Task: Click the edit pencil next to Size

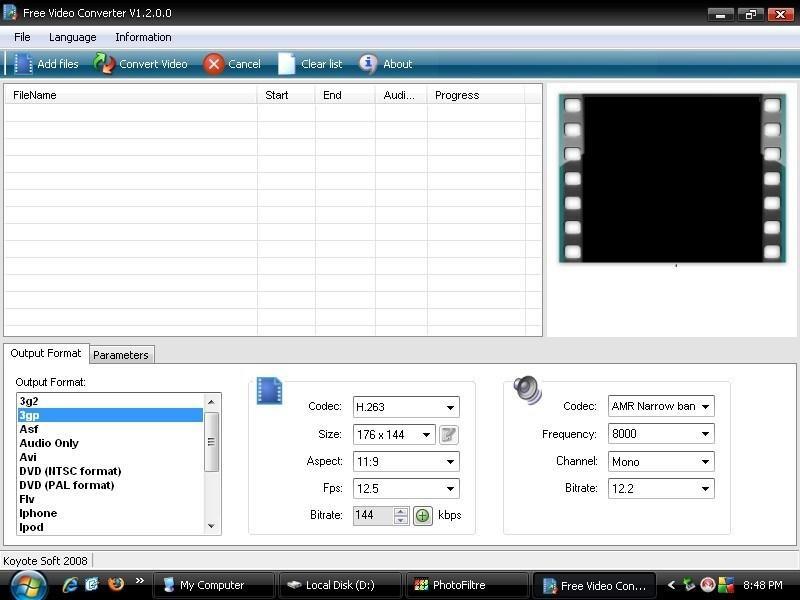Action: (447, 434)
